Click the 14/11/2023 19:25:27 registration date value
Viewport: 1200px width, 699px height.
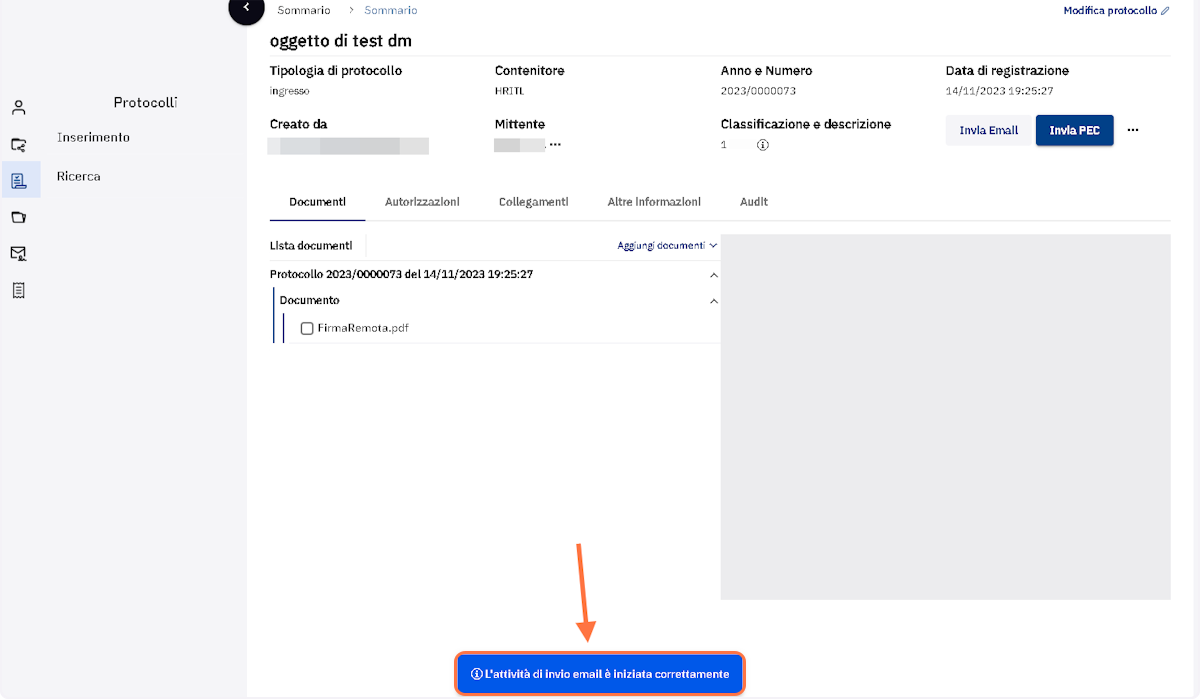coord(1000,91)
